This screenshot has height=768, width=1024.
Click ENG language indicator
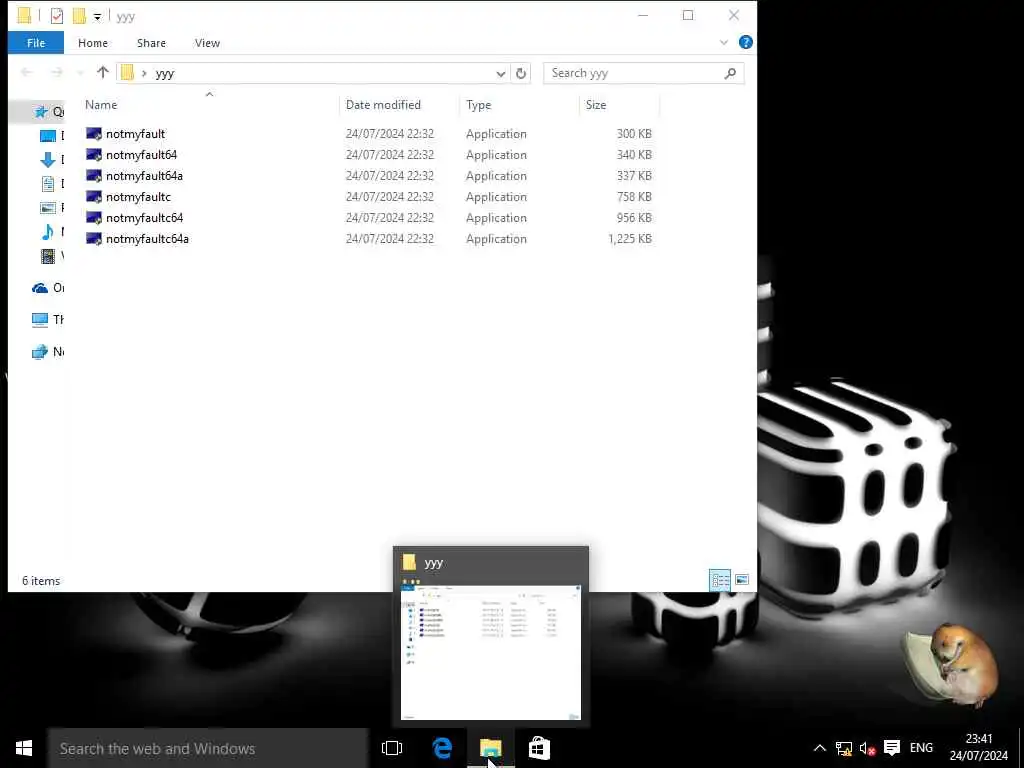tap(921, 748)
